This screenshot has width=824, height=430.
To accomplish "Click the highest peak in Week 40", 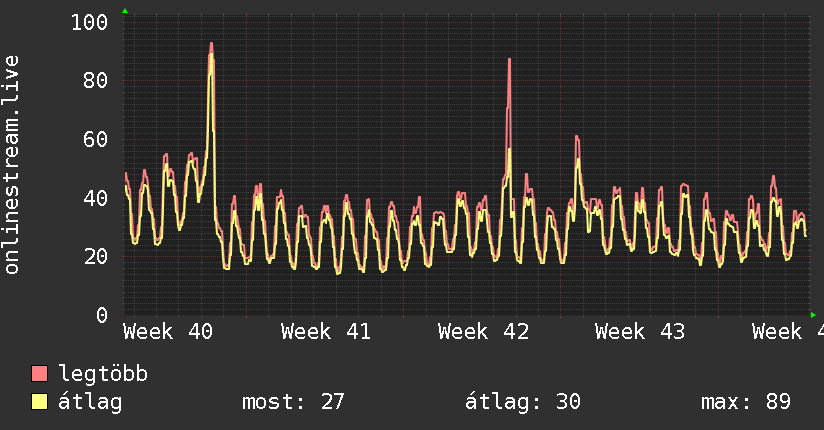I will (x=211, y=45).
